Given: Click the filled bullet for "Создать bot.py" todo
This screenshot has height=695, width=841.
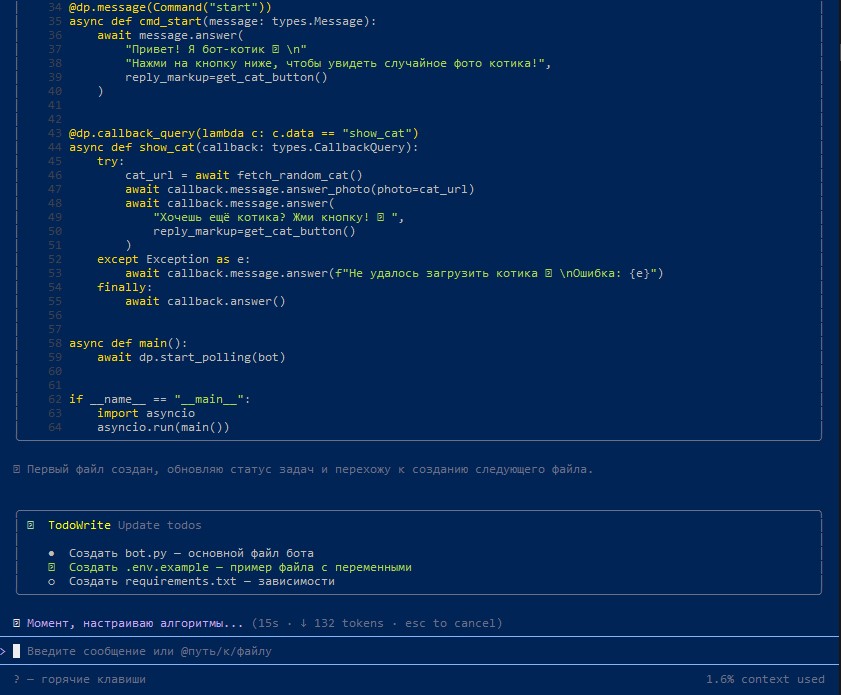Looking at the screenshot, I should click(51, 553).
